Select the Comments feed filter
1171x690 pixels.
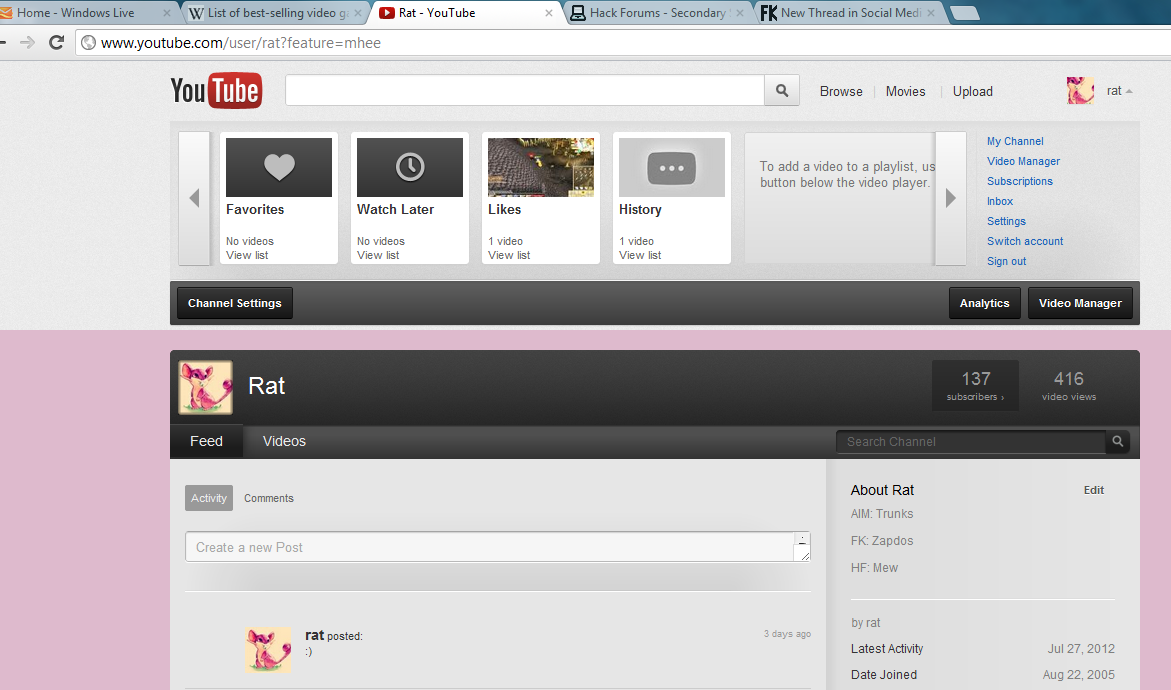point(269,498)
